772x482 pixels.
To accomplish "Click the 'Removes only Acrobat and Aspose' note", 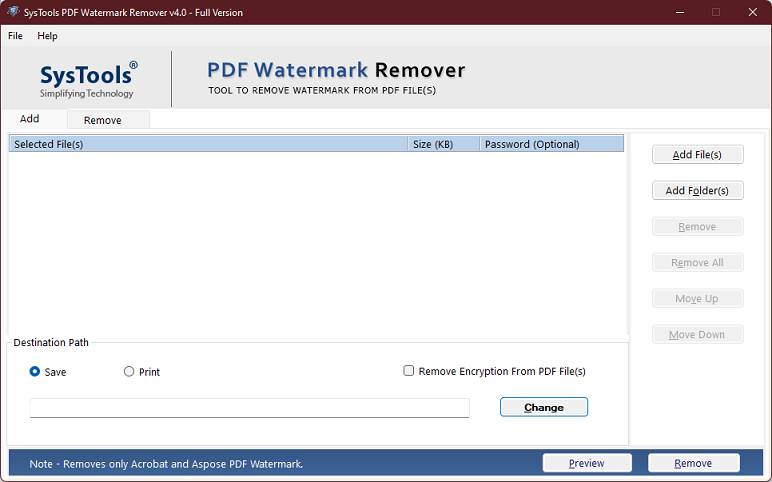I will pyautogui.click(x=166, y=464).
